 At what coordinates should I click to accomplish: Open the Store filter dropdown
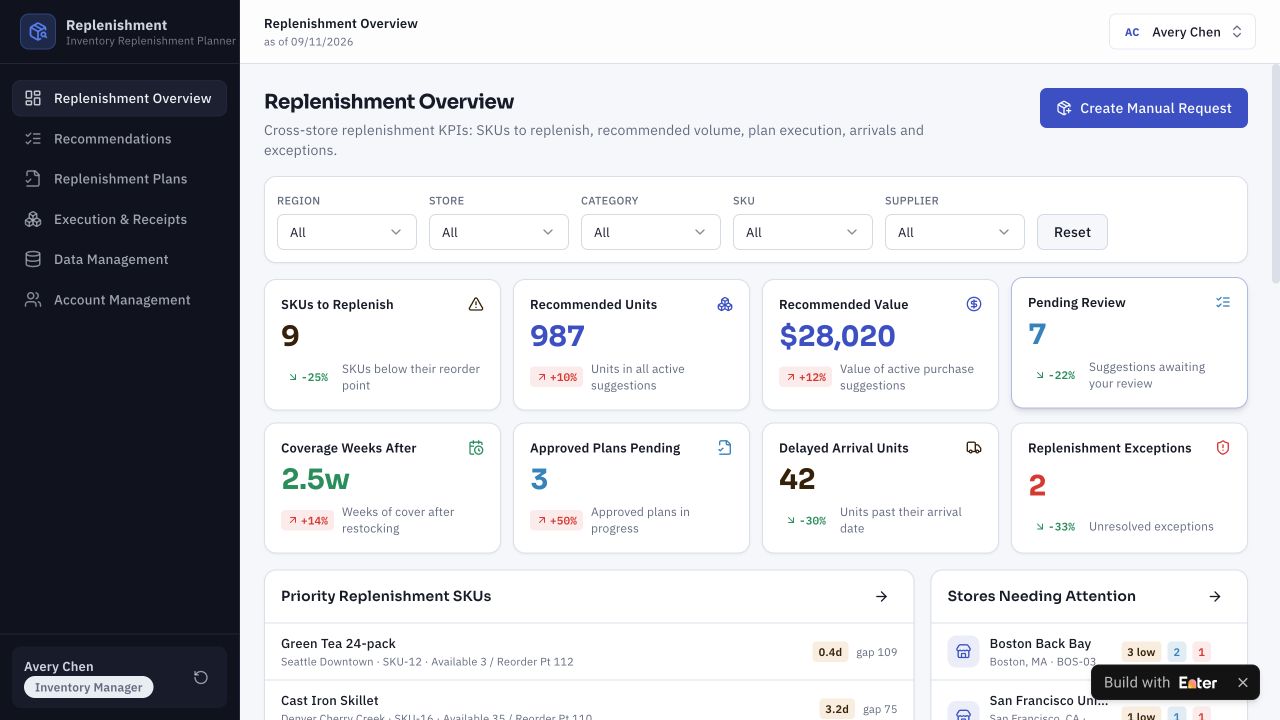click(499, 232)
